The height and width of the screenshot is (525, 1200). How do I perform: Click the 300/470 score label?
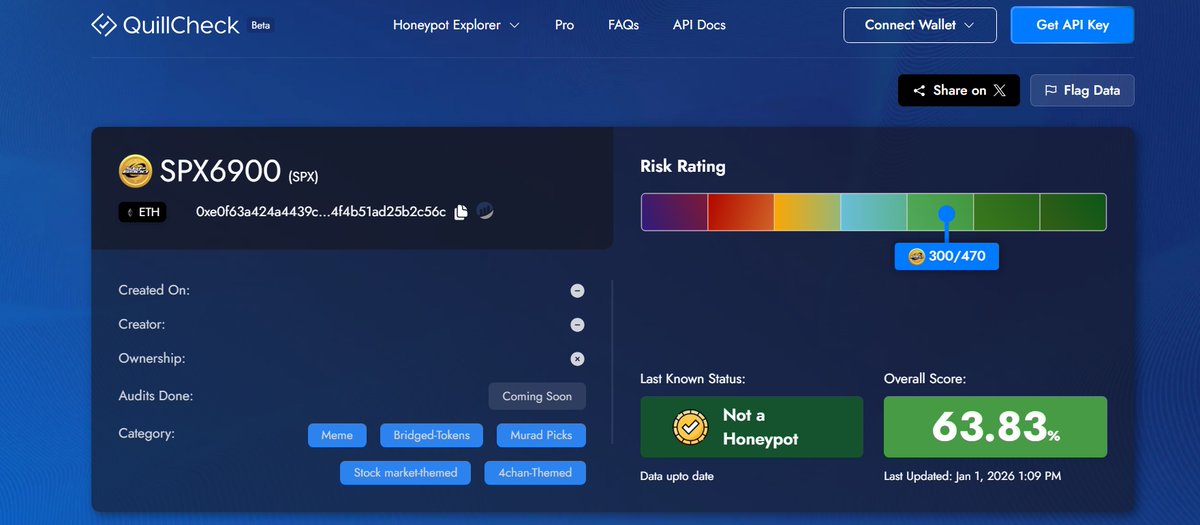[x=946, y=256]
